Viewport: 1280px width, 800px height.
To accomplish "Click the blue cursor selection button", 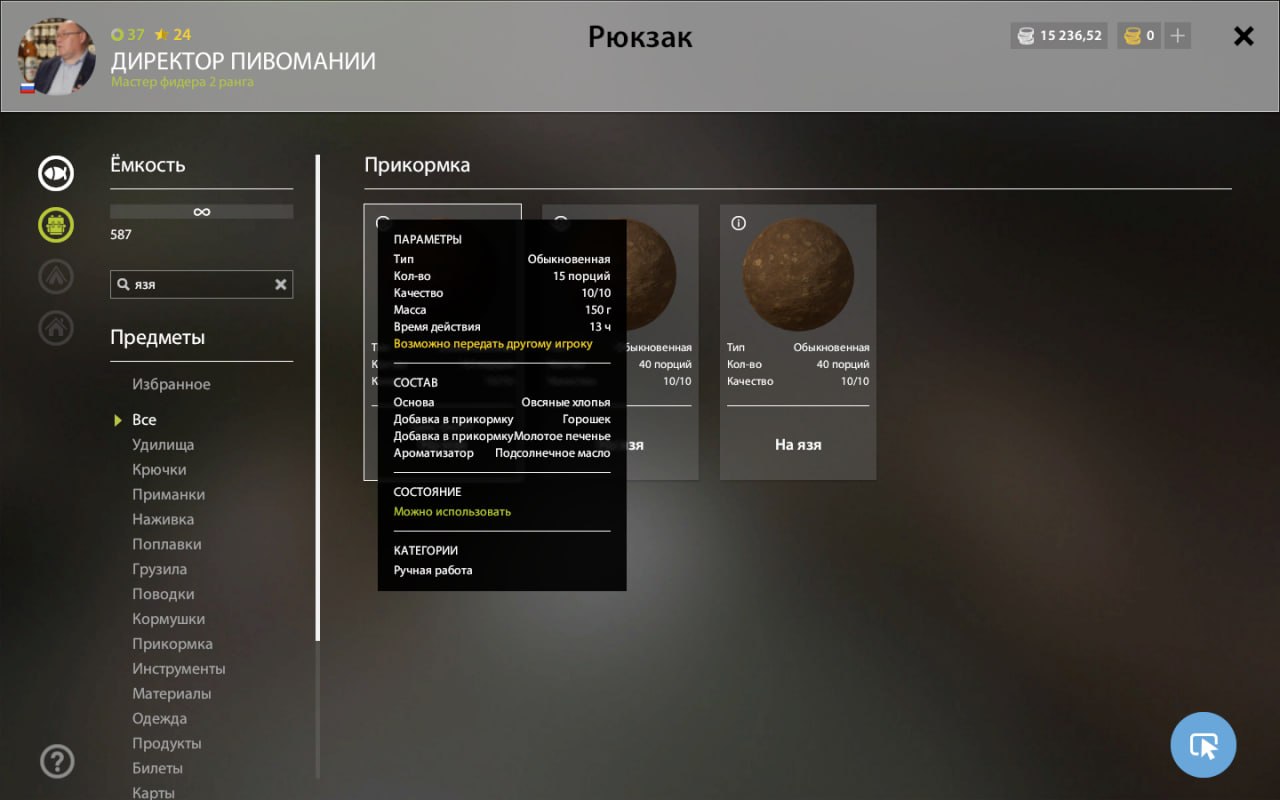I will tap(1204, 745).
